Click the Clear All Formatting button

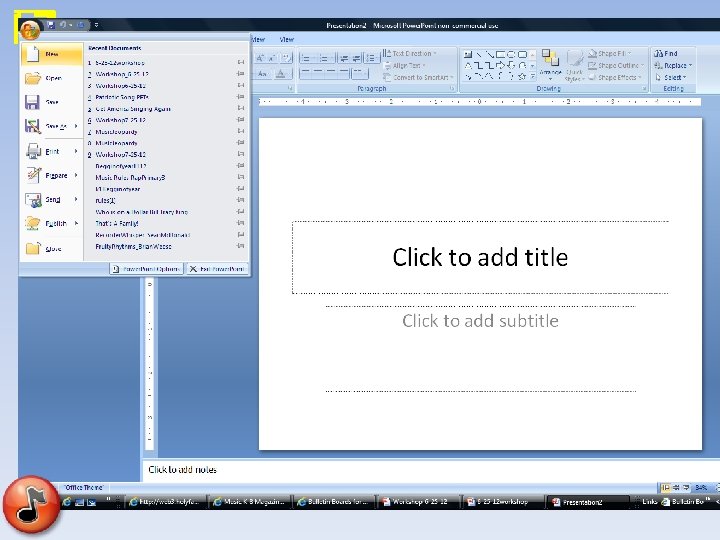[287, 58]
